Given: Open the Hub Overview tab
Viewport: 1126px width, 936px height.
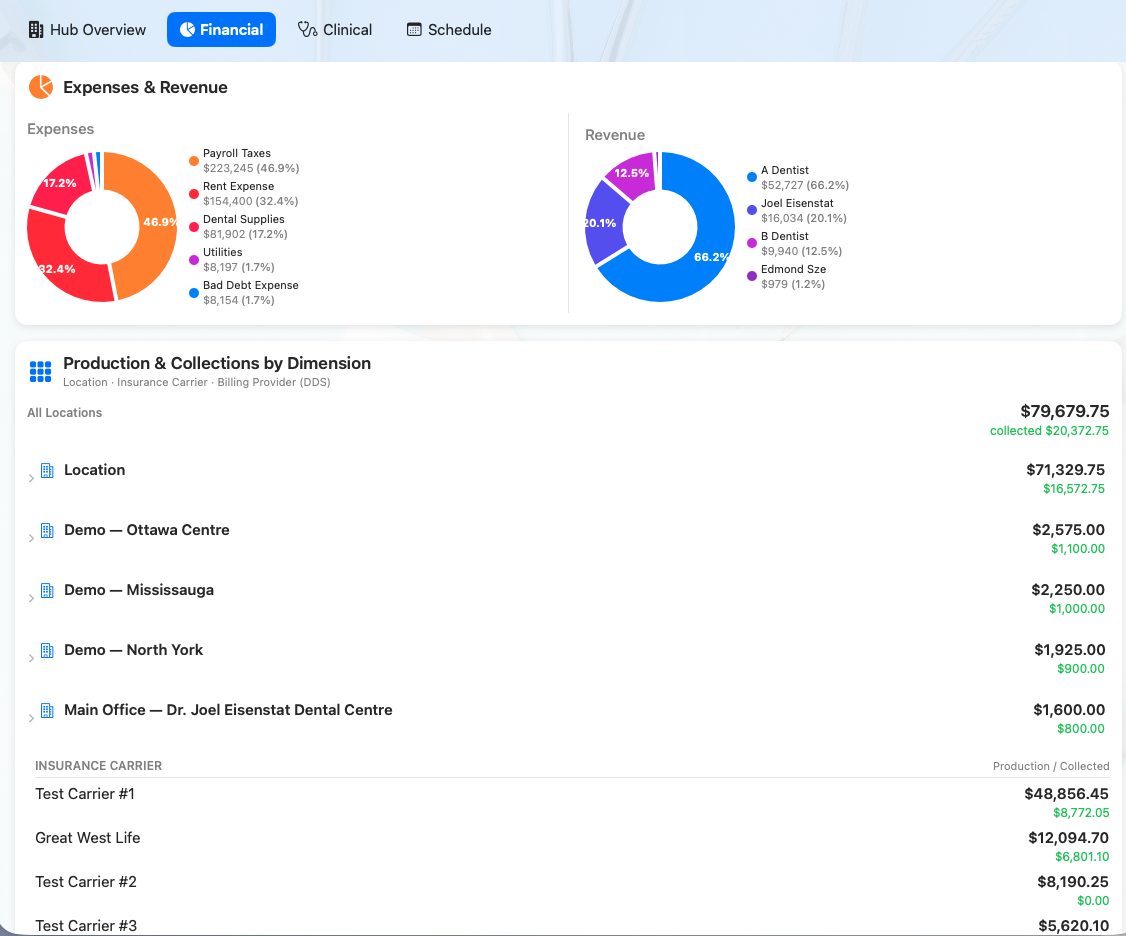Looking at the screenshot, I should coord(87,29).
